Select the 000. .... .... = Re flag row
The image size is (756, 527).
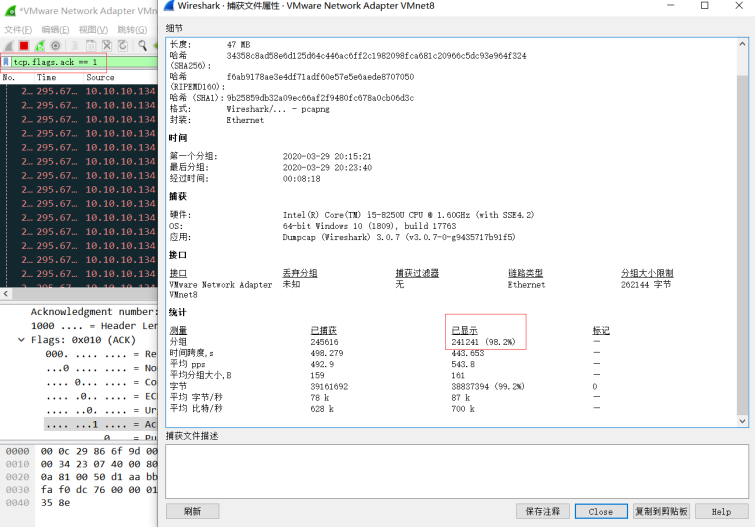pyautogui.click(x=101, y=354)
